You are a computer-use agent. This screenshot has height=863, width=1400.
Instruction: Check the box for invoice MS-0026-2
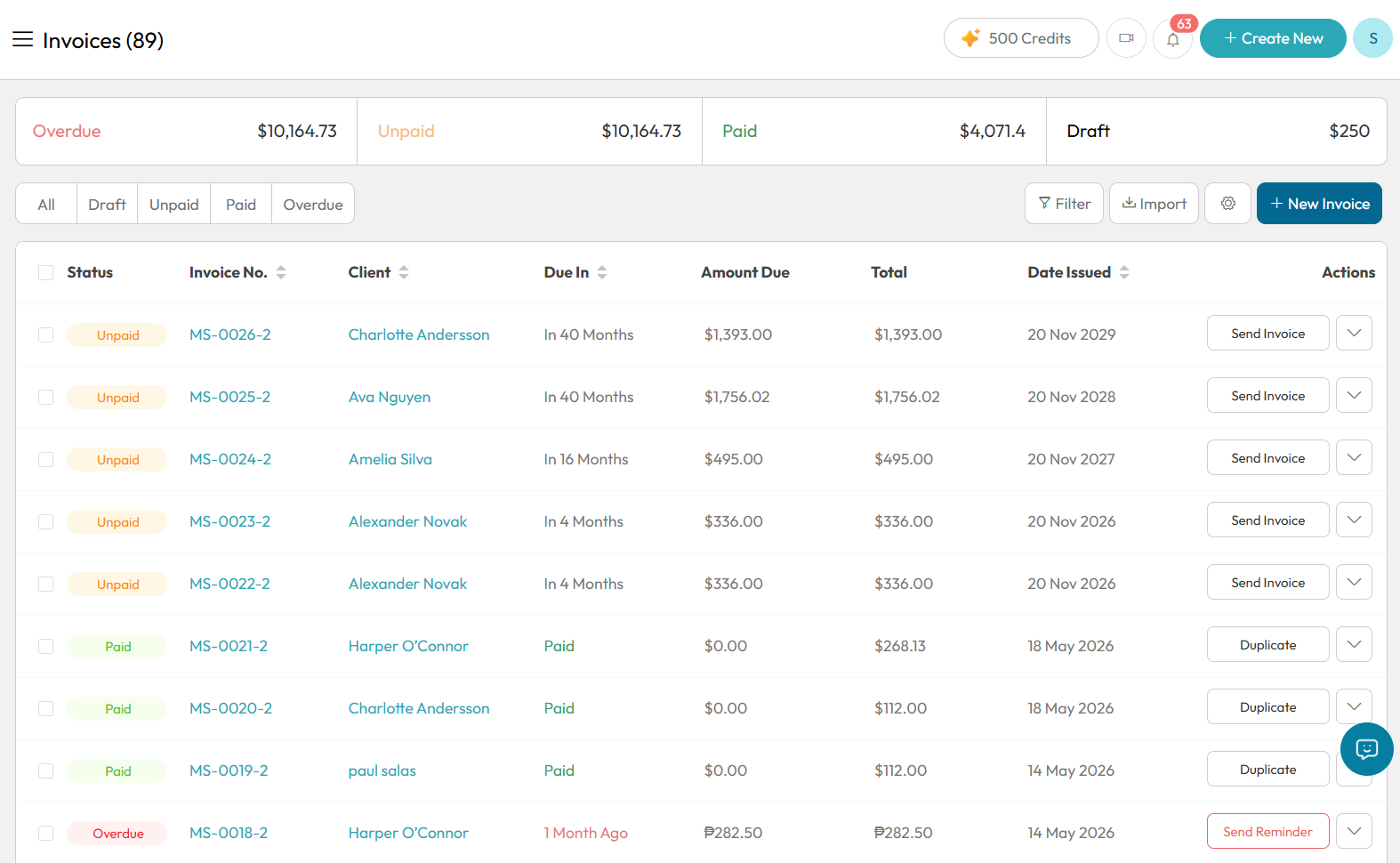pos(45,335)
